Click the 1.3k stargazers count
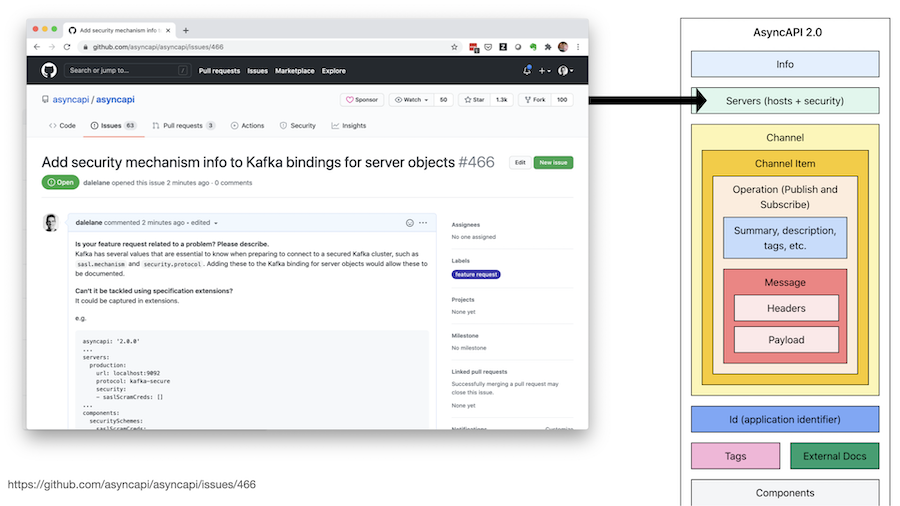Image resolution: width=900 pixels, height=506 pixels. pyautogui.click(x=502, y=100)
